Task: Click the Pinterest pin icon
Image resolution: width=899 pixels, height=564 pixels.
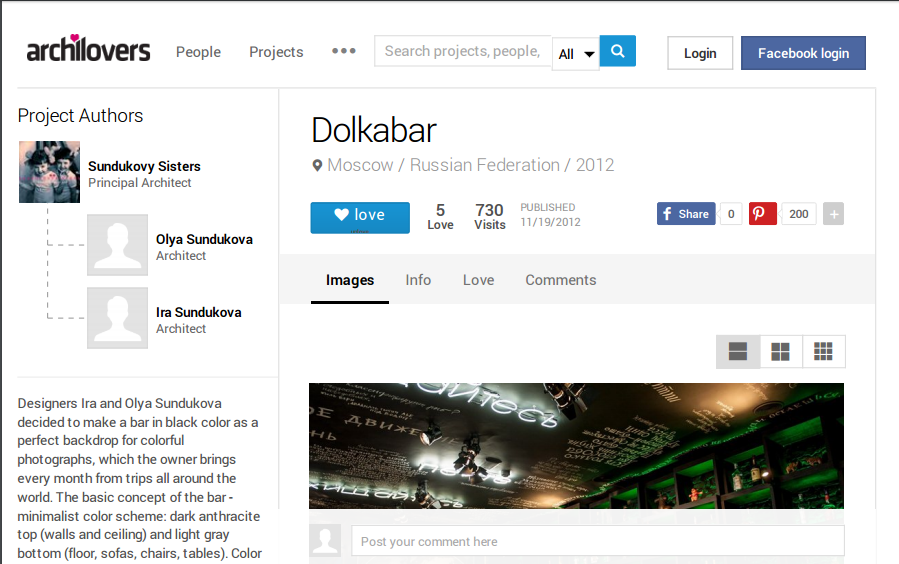Action: pos(763,214)
